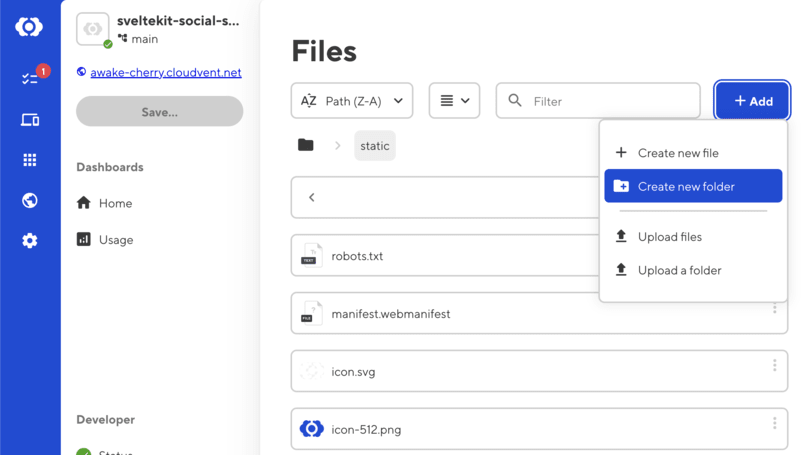The height and width of the screenshot is (455, 808).
Task: Click the Add button
Action: 752,101
